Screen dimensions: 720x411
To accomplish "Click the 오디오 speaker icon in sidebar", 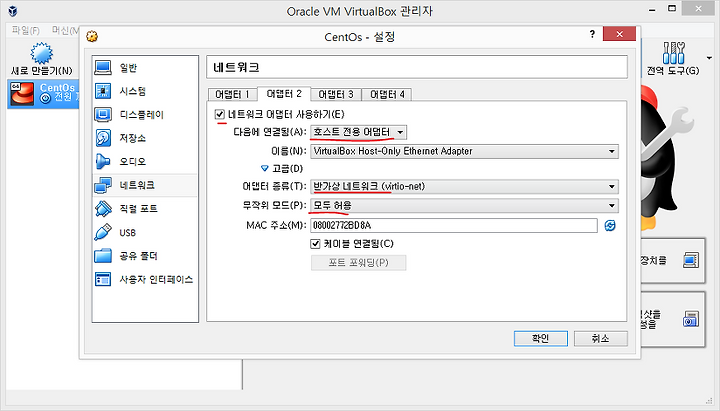I will (103, 161).
